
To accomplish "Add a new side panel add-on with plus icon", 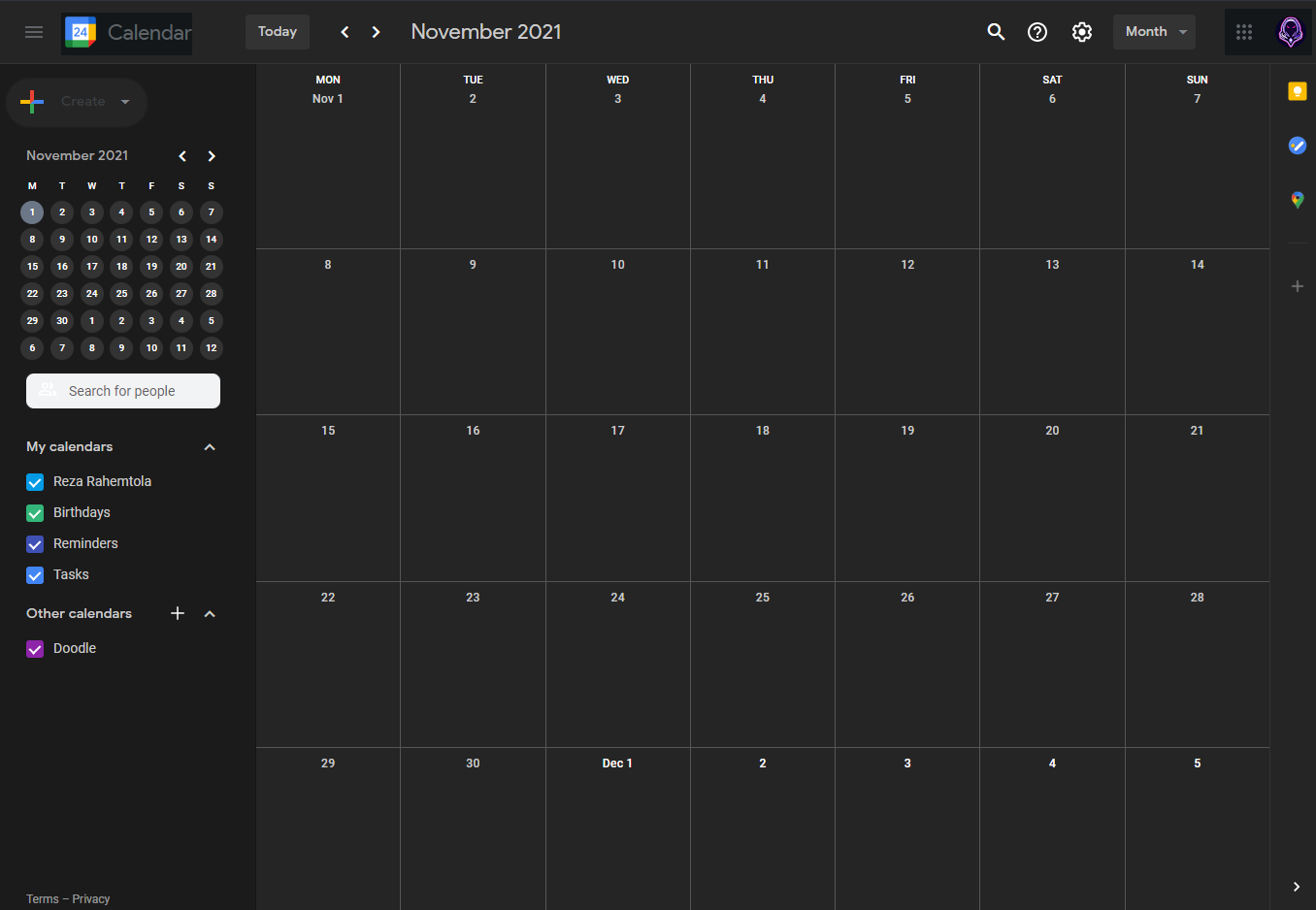I will click(x=1298, y=286).
